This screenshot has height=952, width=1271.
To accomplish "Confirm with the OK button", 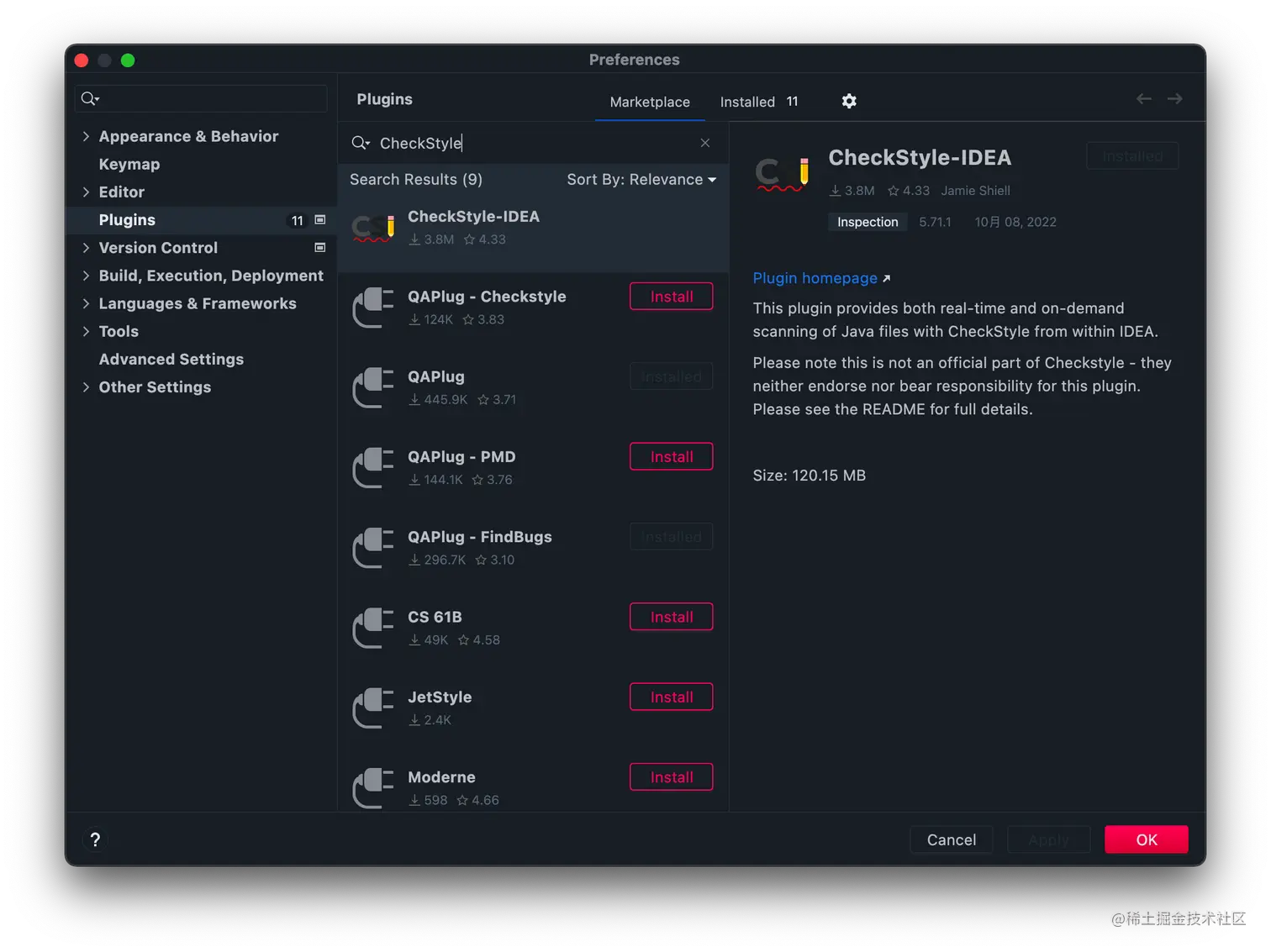I will coord(1147,839).
